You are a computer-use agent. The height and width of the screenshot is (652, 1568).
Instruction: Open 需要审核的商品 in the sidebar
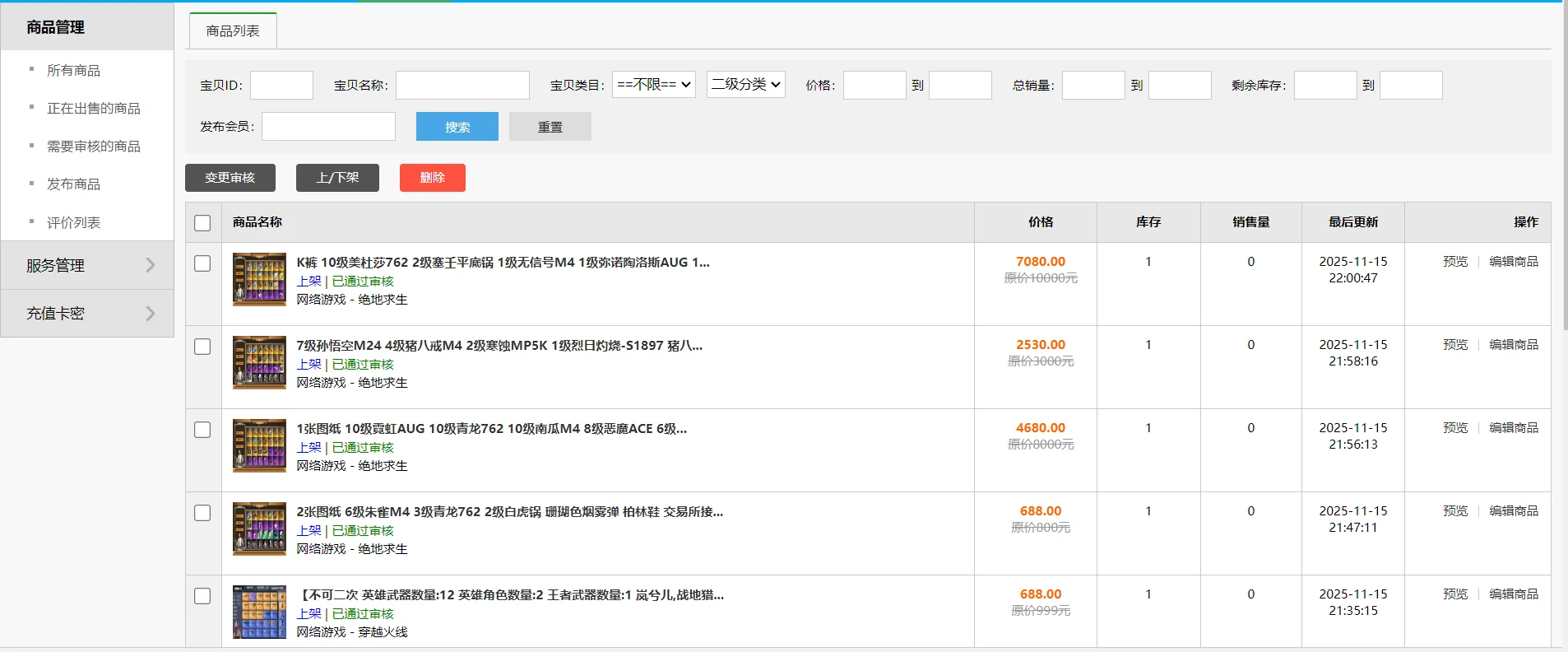pos(93,147)
